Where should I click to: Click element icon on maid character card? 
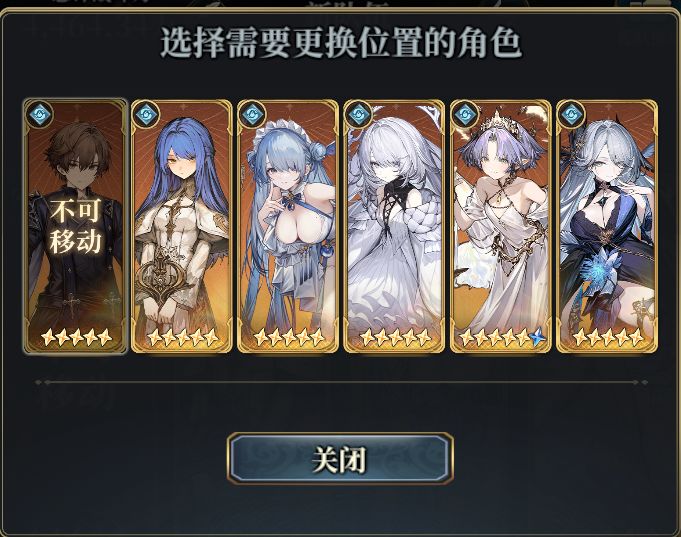tap(252, 115)
